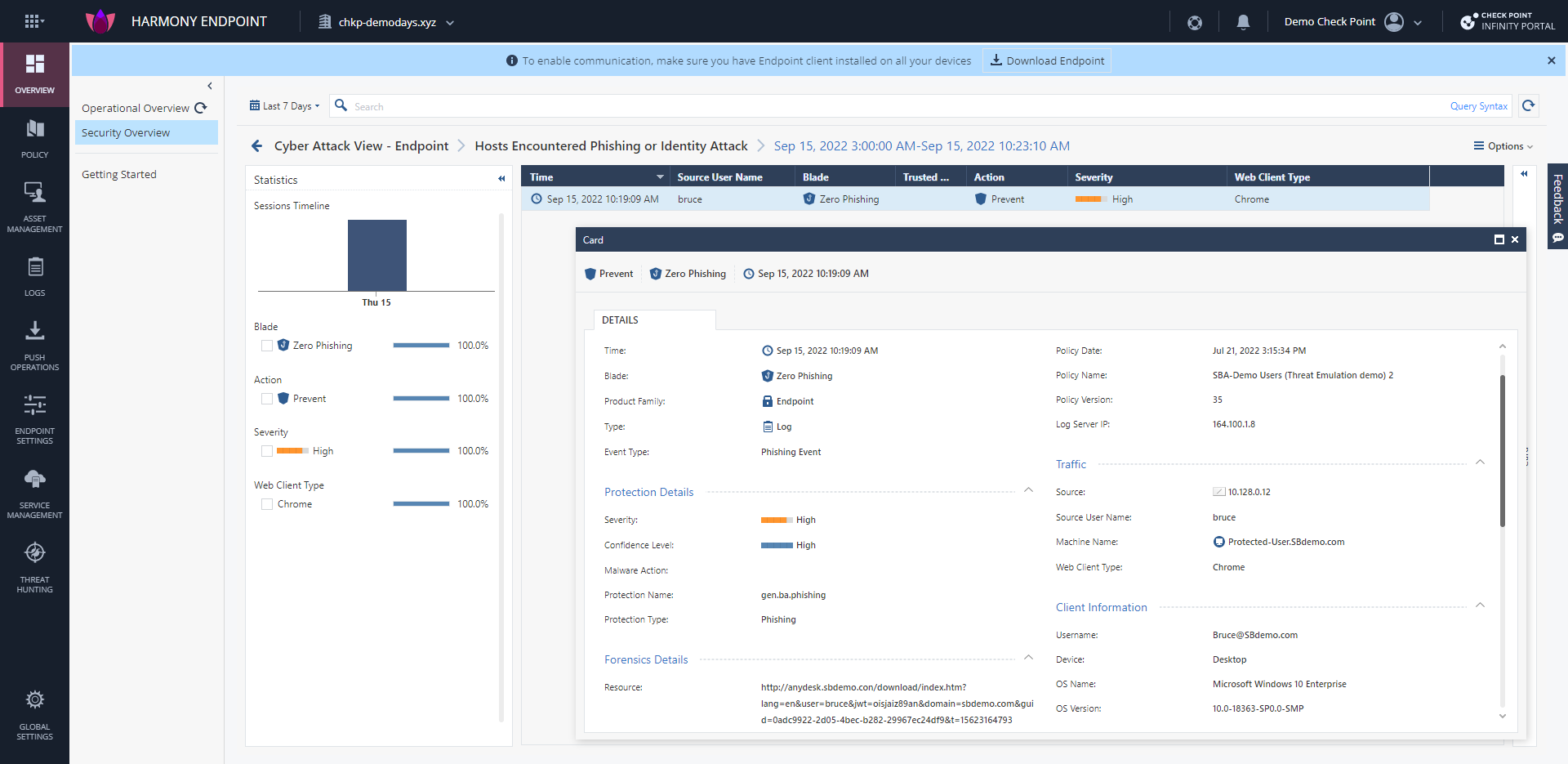Collapse the Protection Details section
Image resolution: width=1568 pixels, height=764 pixels.
click(x=1028, y=490)
